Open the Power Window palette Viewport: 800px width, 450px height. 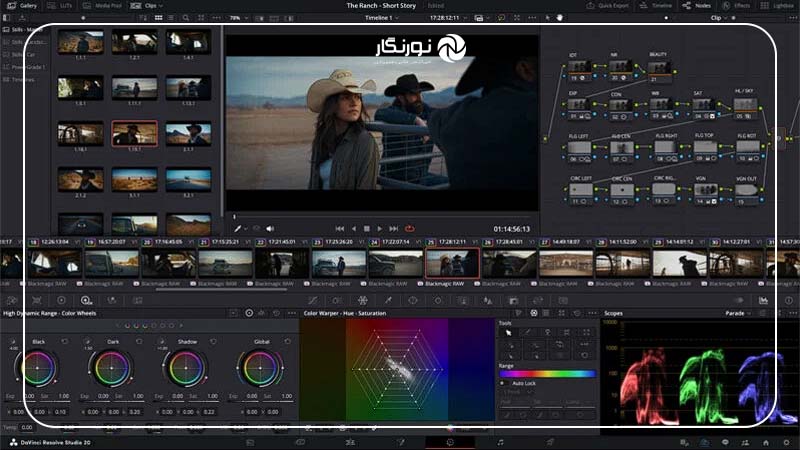click(413, 301)
